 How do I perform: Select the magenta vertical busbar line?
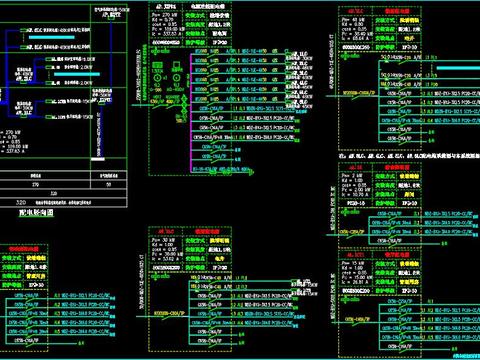pyautogui.click(x=191, y=113)
